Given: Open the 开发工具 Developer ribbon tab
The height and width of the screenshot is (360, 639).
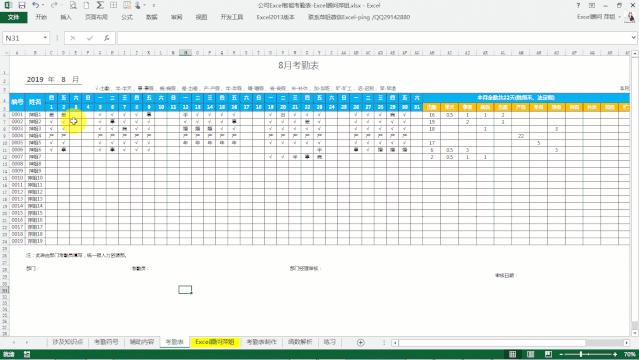Looking at the screenshot, I should pos(232,17).
